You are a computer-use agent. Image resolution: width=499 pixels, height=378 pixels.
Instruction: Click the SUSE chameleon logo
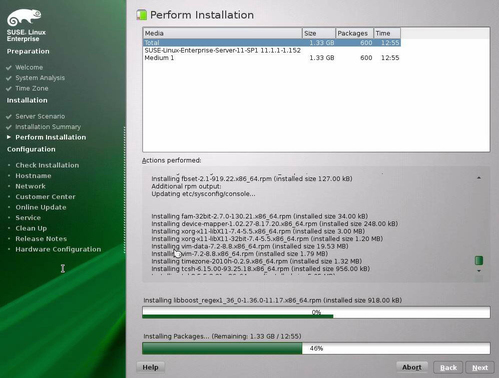pyautogui.click(x=24, y=17)
